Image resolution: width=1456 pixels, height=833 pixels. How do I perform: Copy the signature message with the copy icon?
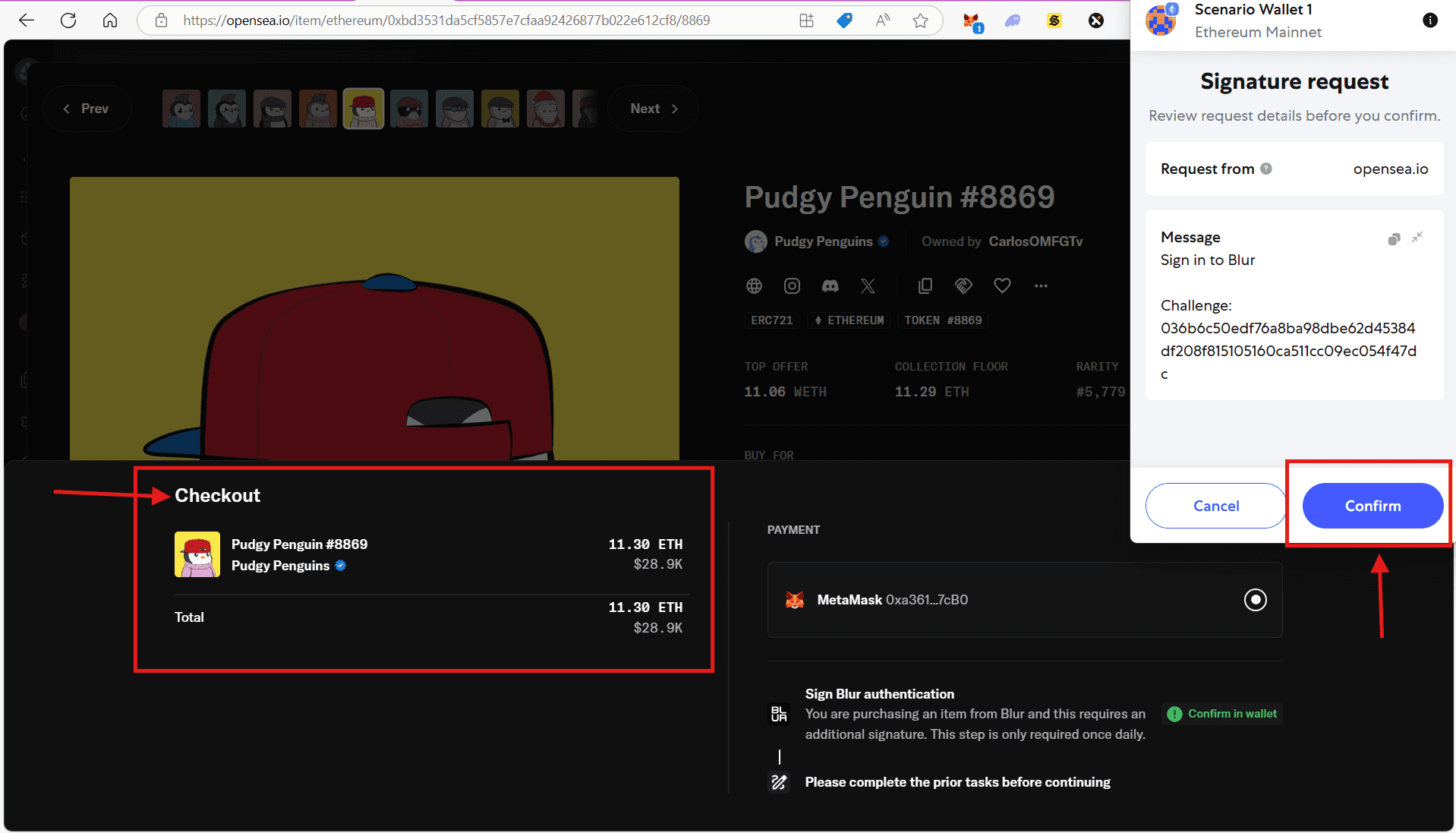pyautogui.click(x=1394, y=238)
